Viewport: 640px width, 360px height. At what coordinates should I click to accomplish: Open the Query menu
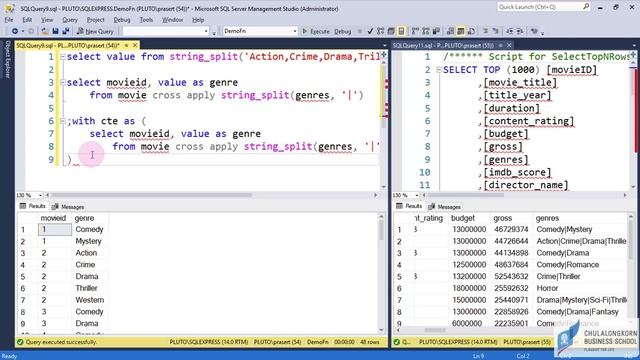(x=70, y=20)
